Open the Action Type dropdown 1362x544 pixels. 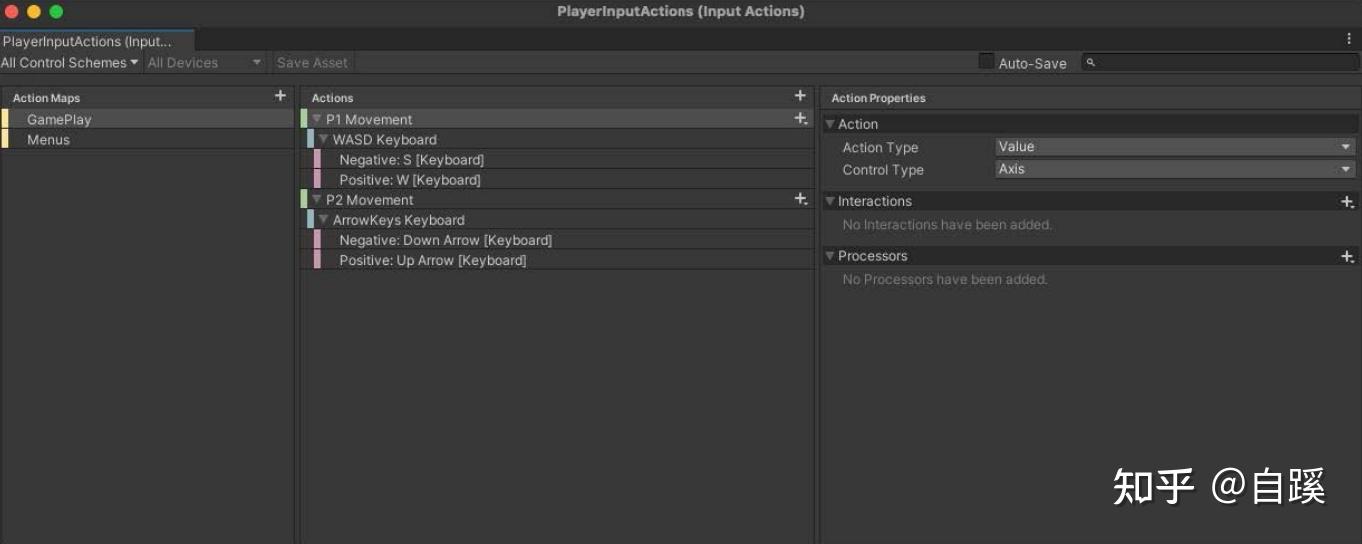pyautogui.click(x=1175, y=147)
